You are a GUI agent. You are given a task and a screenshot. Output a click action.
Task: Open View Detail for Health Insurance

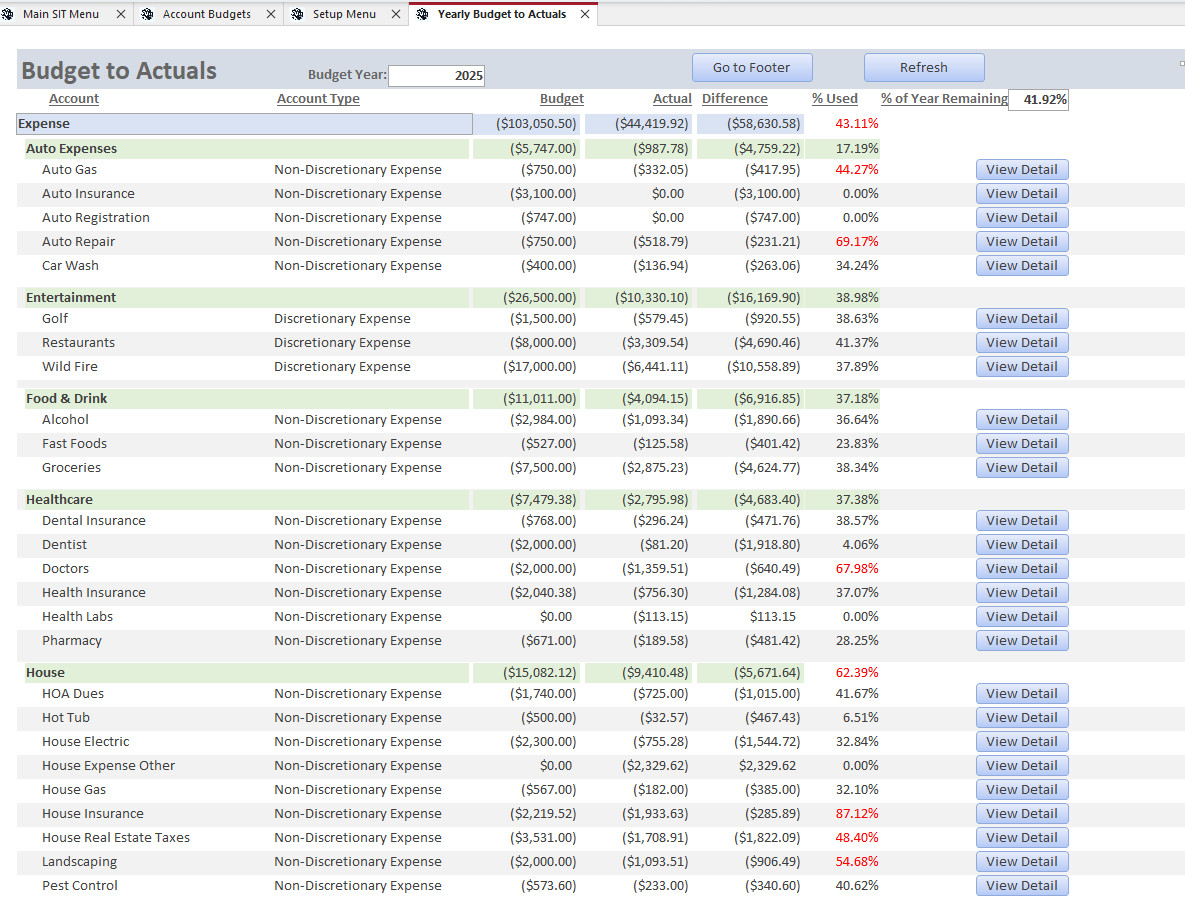[1022, 593]
